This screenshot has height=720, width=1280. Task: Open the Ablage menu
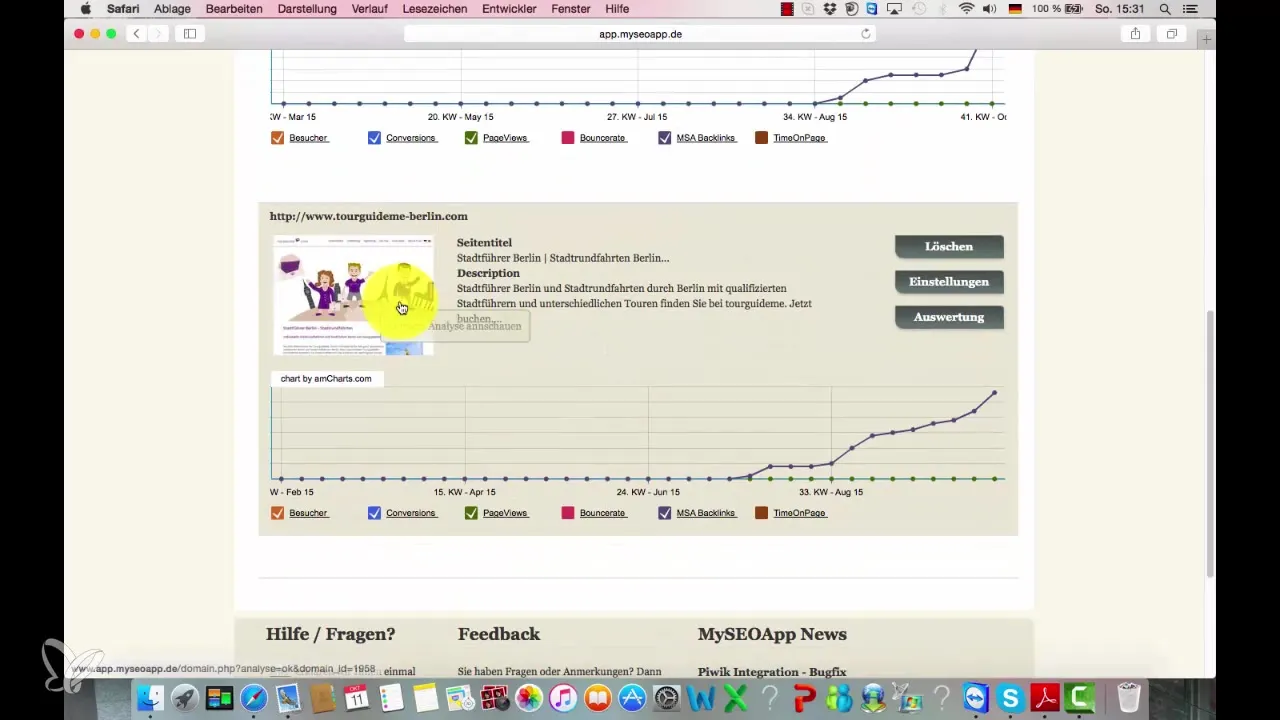172,9
